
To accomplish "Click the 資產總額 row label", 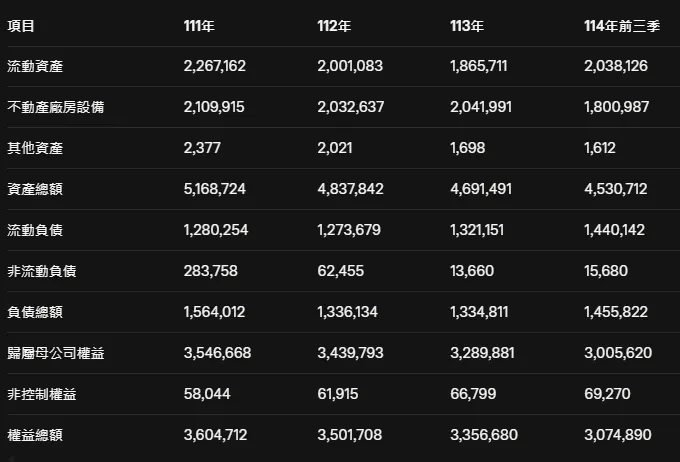I will point(35,189).
